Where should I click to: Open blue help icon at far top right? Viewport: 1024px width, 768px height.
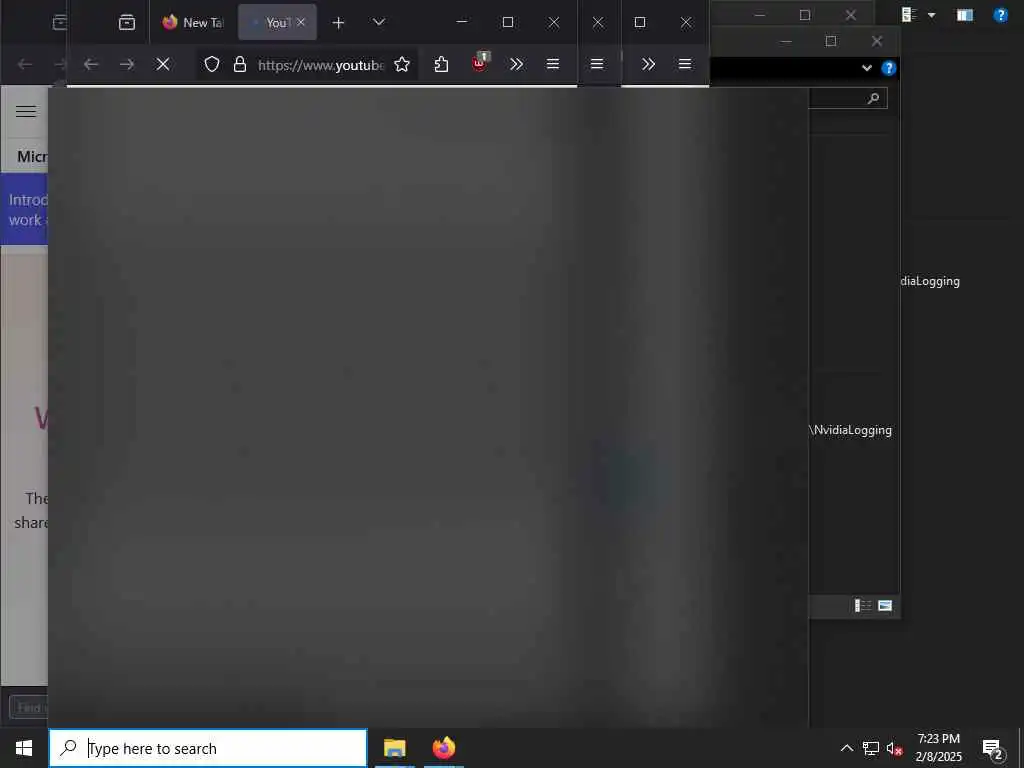click(x=1000, y=15)
